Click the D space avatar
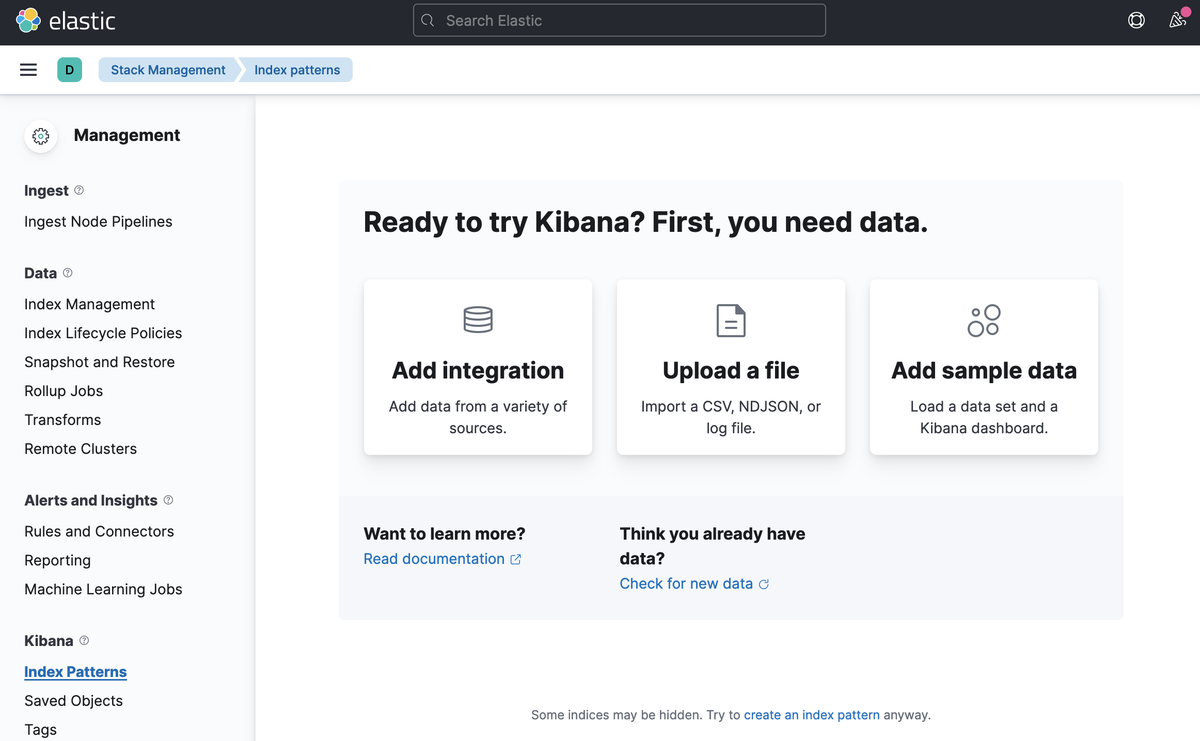The width and height of the screenshot is (1200, 741). (x=69, y=70)
